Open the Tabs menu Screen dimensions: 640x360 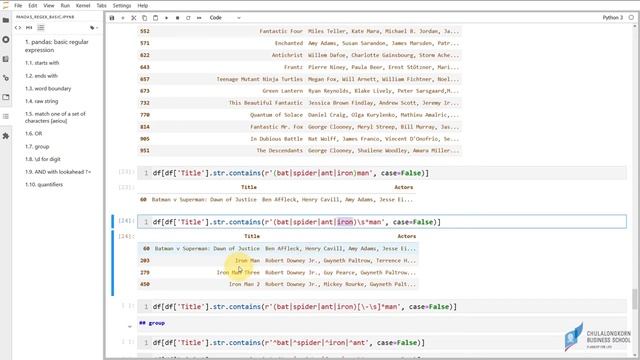(x=101, y=6)
